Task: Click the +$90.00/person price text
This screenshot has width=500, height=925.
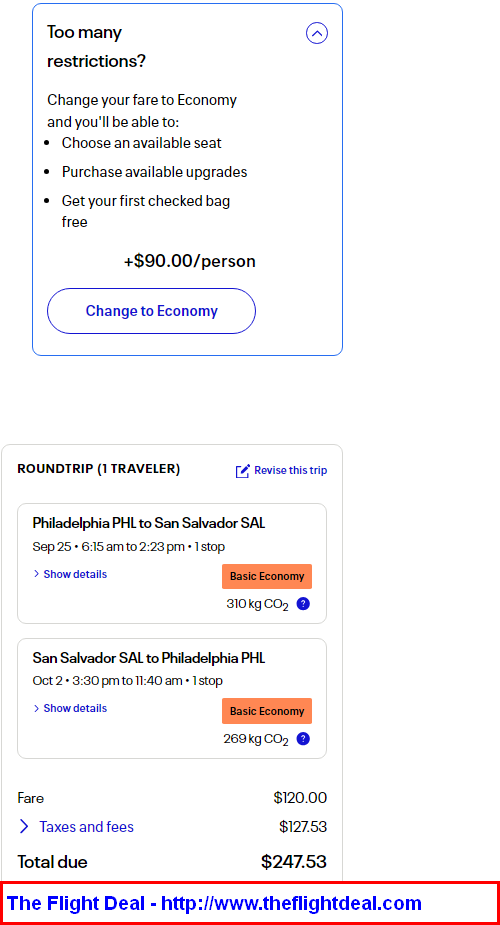Action: (189, 261)
